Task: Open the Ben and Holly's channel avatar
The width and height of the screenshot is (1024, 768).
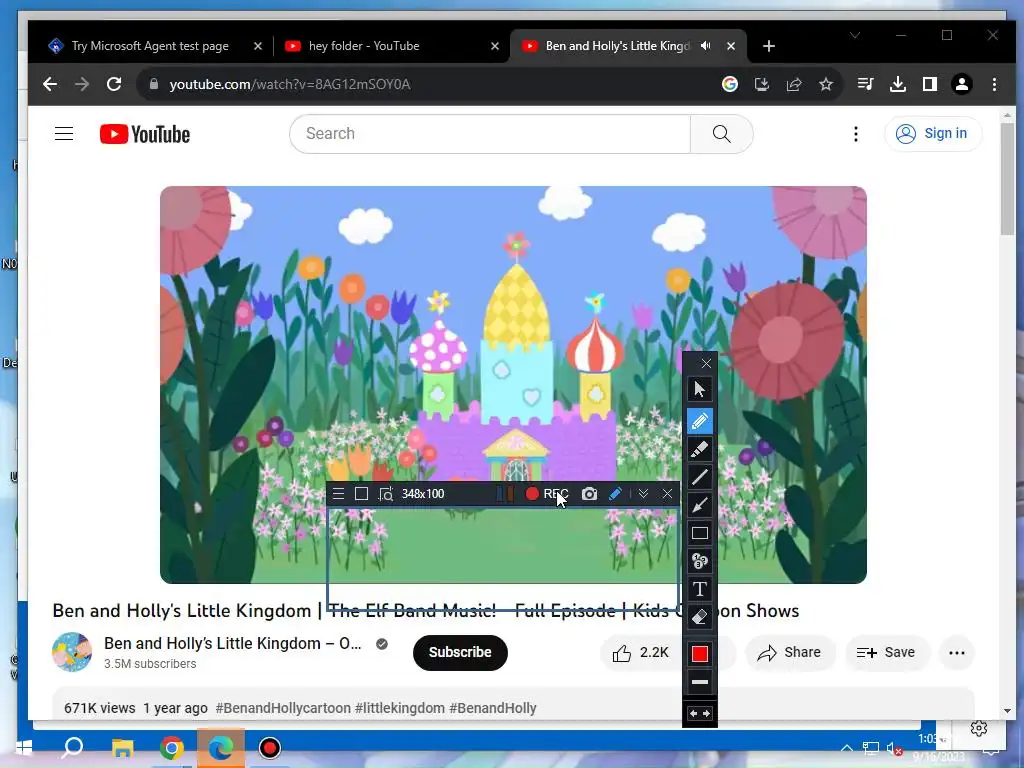Action: pyautogui.click(x=72, y=652)
